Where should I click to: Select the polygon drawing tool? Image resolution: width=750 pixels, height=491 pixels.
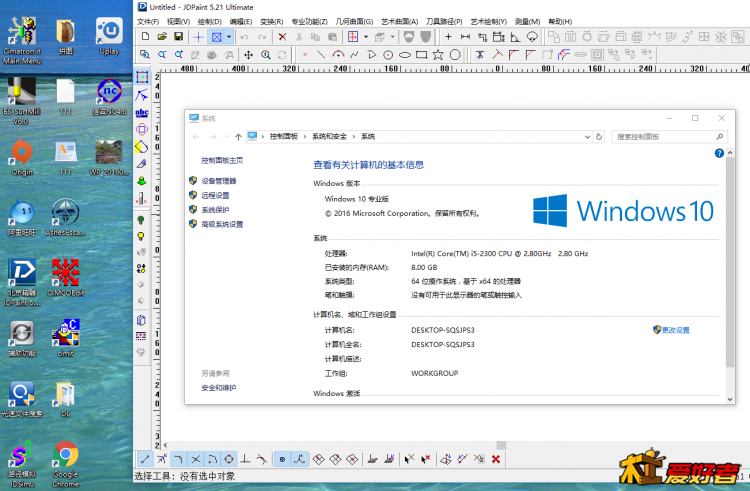[455, 55]
